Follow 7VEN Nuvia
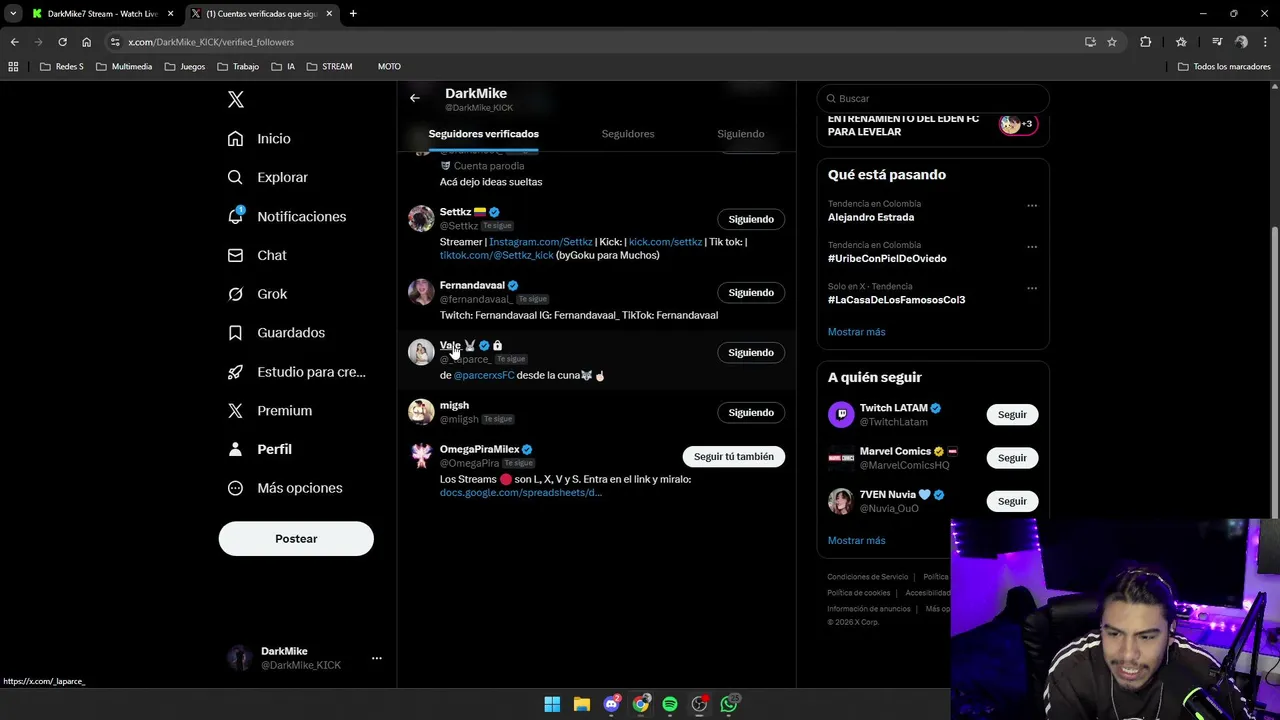Screen dimensions: 1280x720 coord(1012,501)
